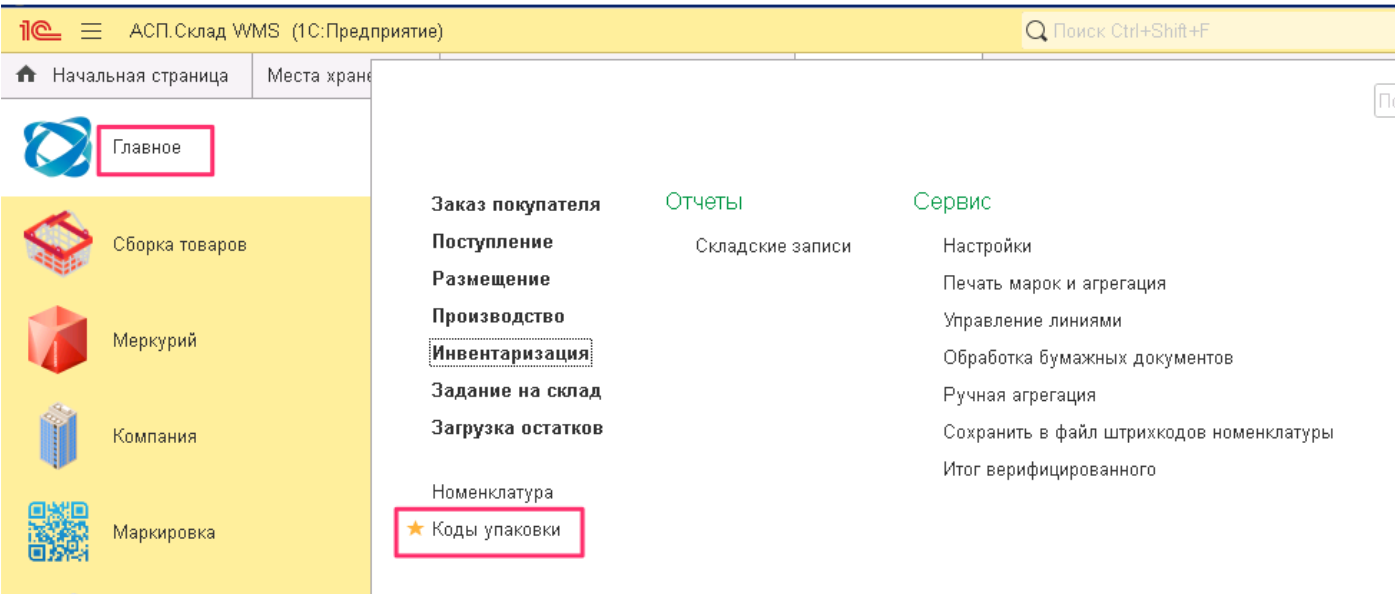Open Коды упаковки catalog

(496, 529)
